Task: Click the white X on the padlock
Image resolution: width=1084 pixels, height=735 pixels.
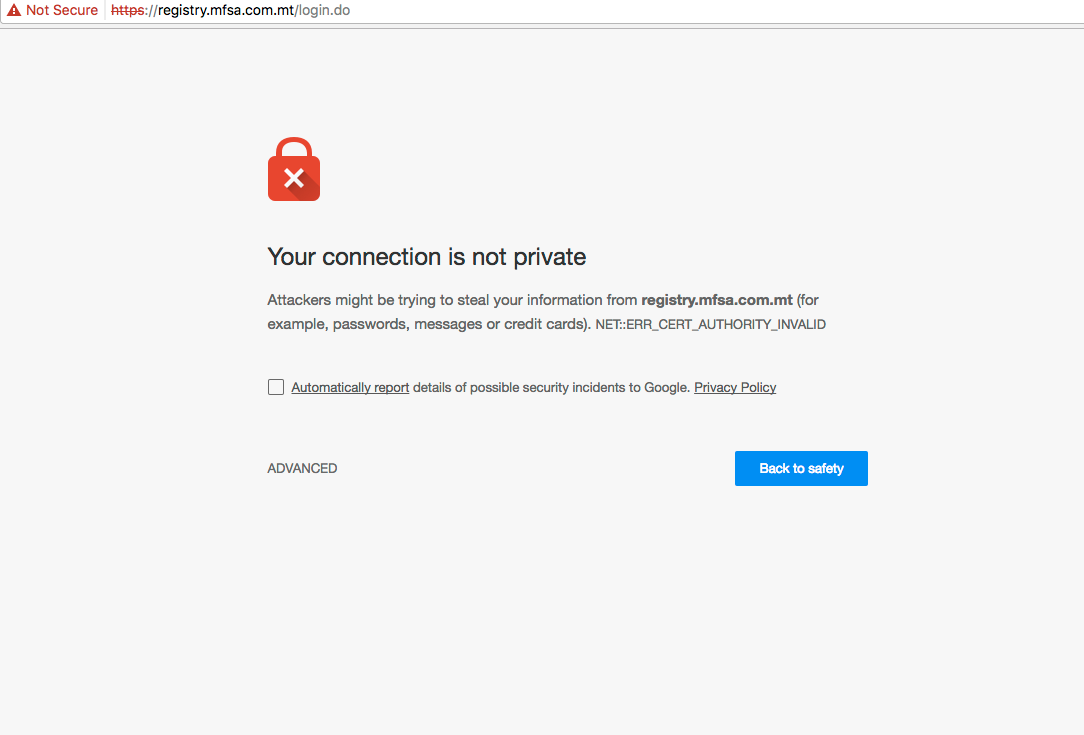Action: coord(293,179)
